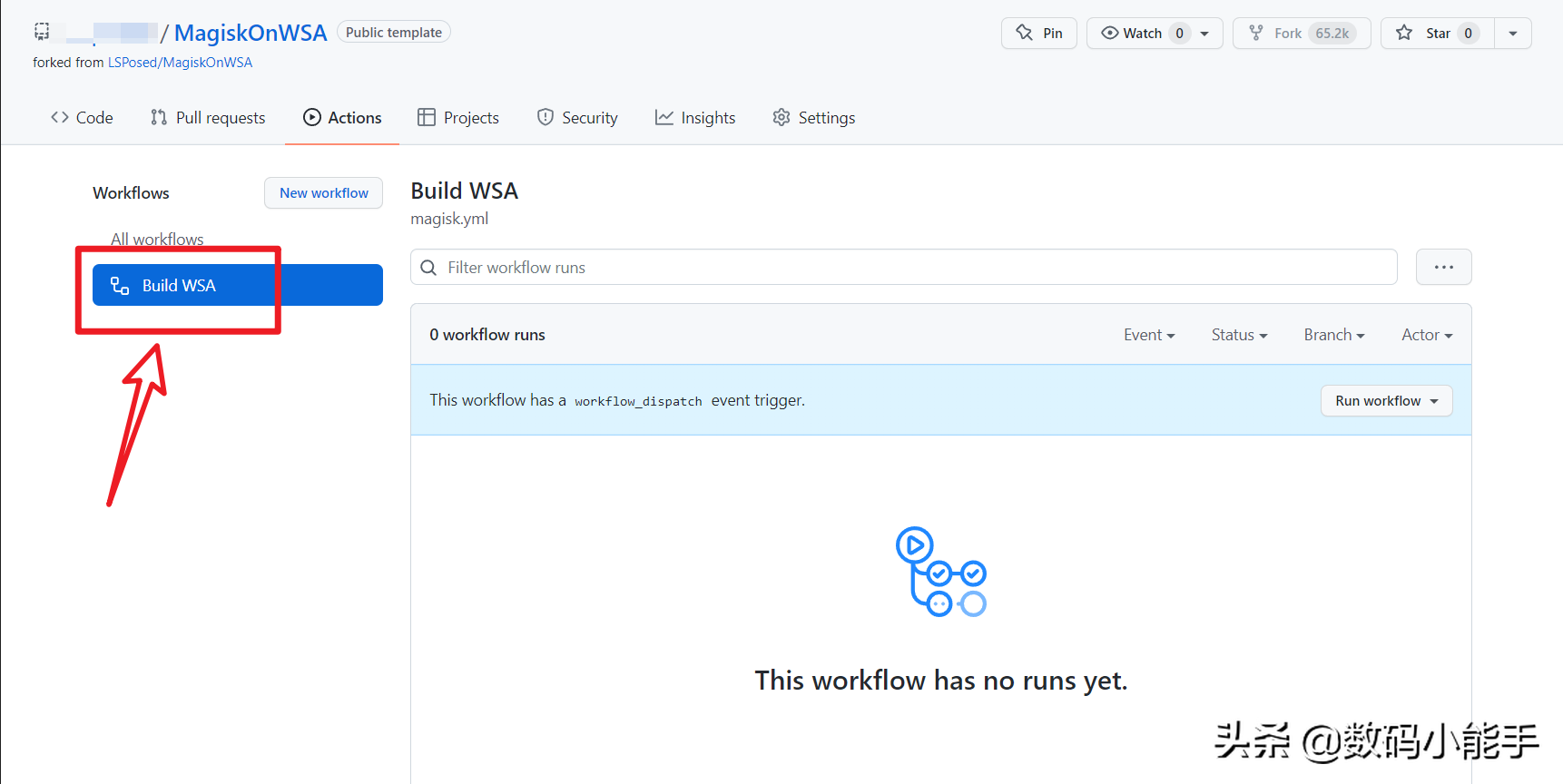Click the Watch eye icon
This screenshot has height=784, width=1563.
tap(1109, 34)
